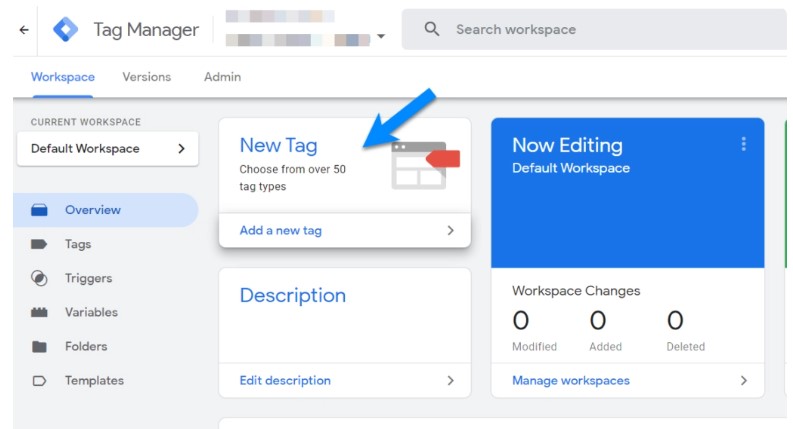Open the container selector dropdown arrow
The width and height of the screenshot is (793, 429).
(381, 36)
